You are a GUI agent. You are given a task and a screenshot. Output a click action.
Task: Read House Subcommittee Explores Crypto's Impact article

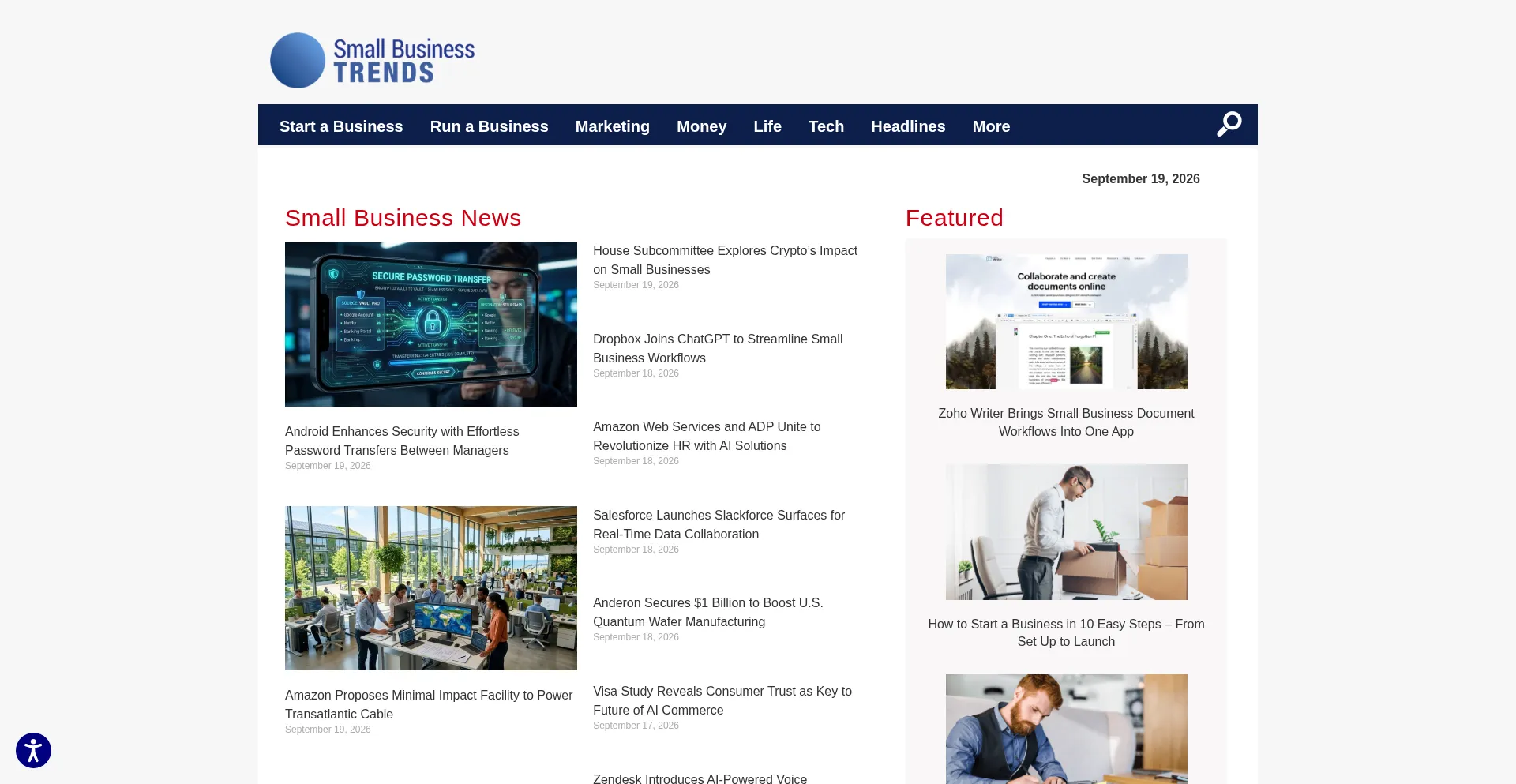725,260
